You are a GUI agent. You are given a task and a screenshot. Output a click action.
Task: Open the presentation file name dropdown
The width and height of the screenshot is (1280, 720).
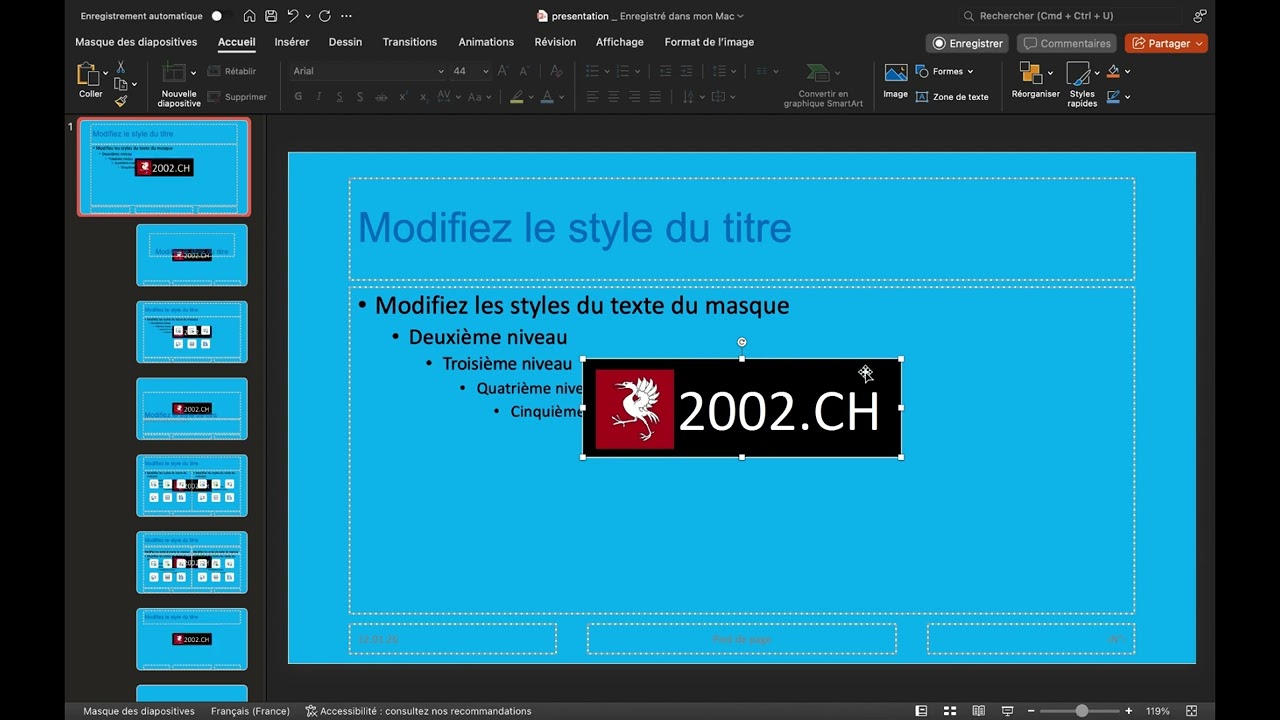pyautogui.click(x=741, y=16)
